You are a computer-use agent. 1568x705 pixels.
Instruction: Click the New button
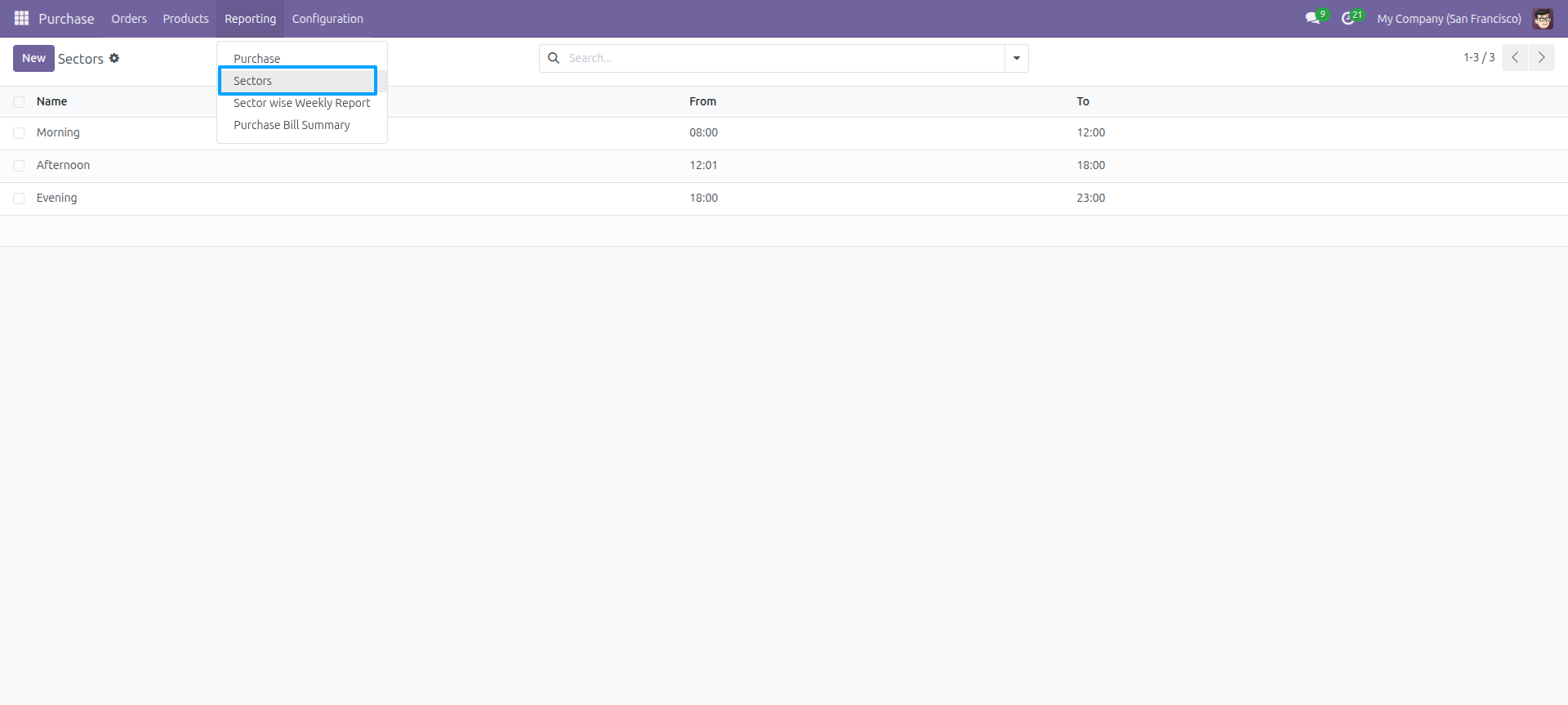click(x=33, y=58)
